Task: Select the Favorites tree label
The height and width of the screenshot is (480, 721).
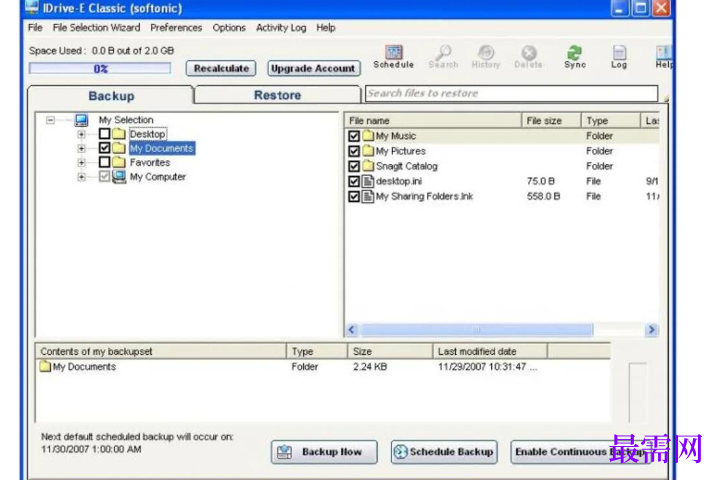Action: (150, 162)
